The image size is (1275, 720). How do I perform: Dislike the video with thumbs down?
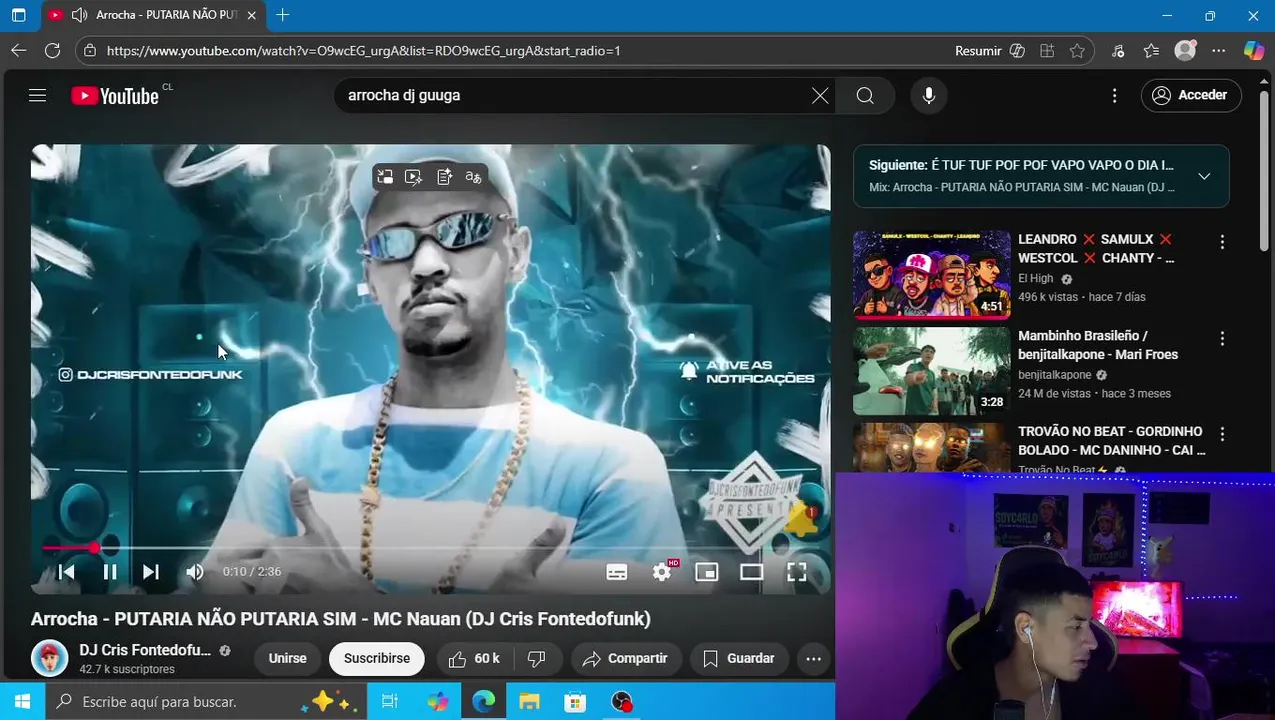[537, 658]
